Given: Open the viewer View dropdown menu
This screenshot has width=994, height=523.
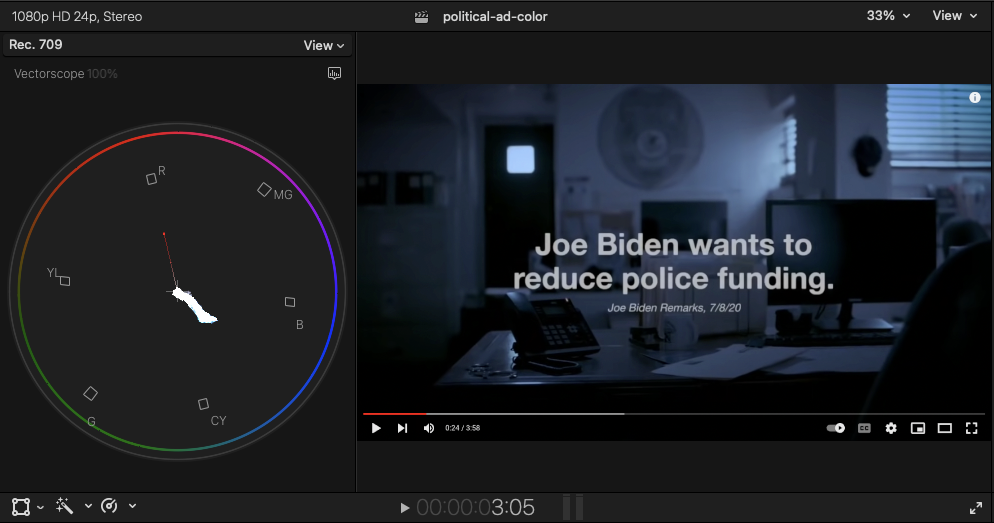Looking at the screenshot, I should pyautogui.click(x=954, y=16).
